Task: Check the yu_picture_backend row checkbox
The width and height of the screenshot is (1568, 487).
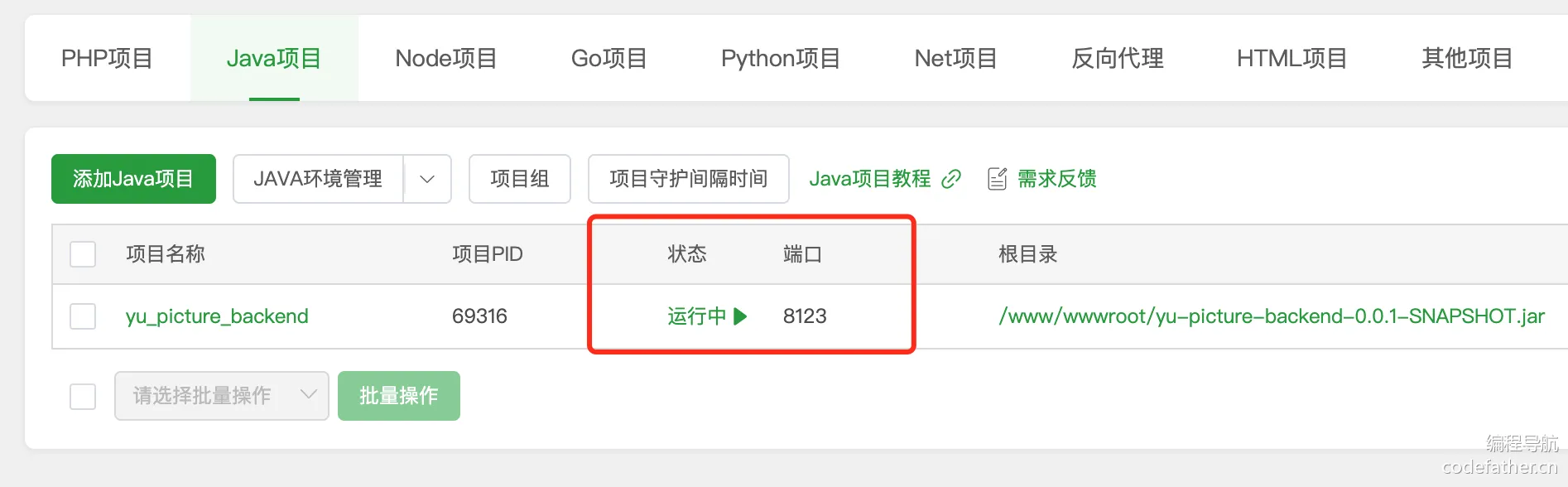Action: pos(83,316)
